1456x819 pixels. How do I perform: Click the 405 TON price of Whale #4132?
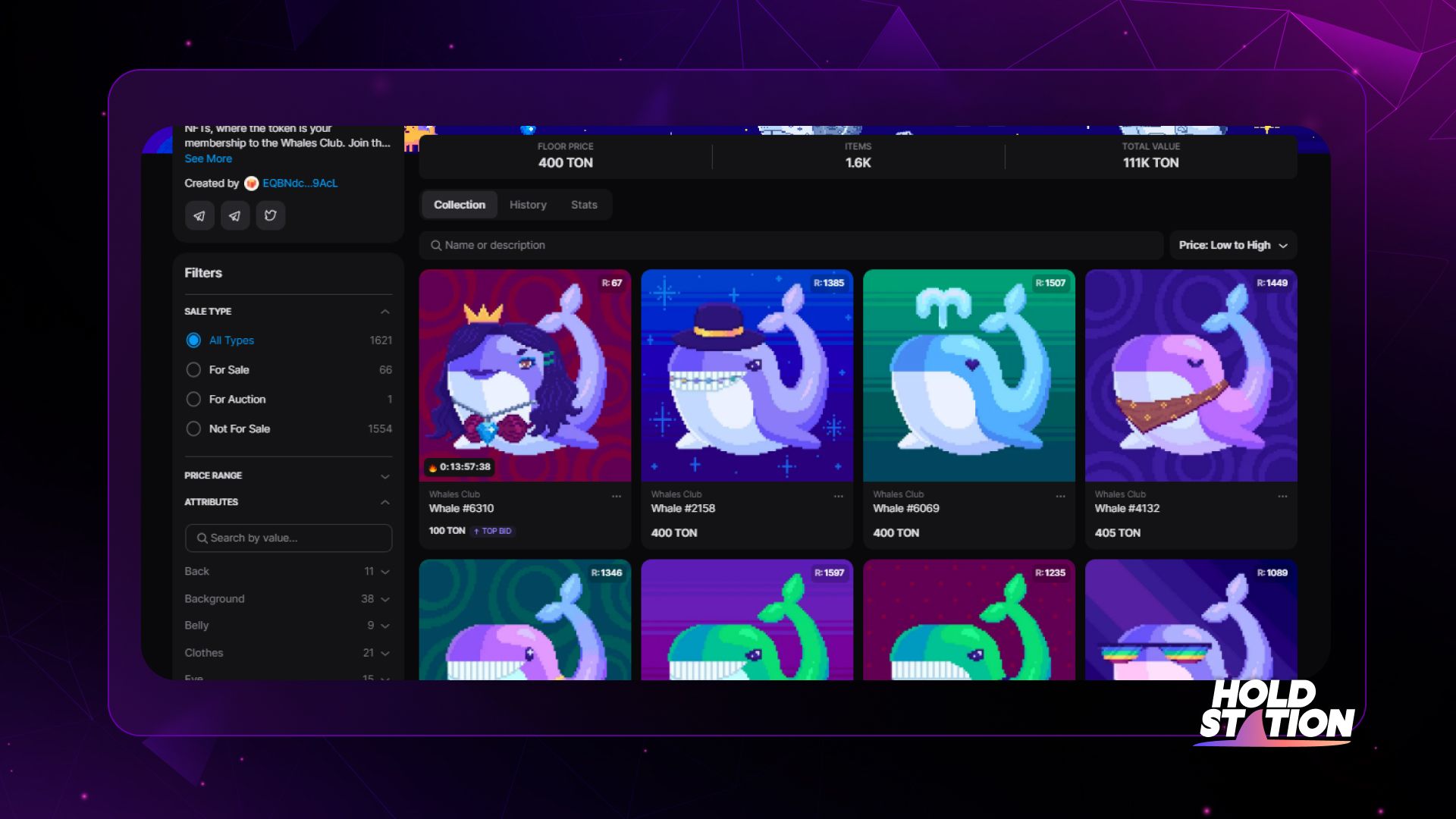tap(1118, 533)
